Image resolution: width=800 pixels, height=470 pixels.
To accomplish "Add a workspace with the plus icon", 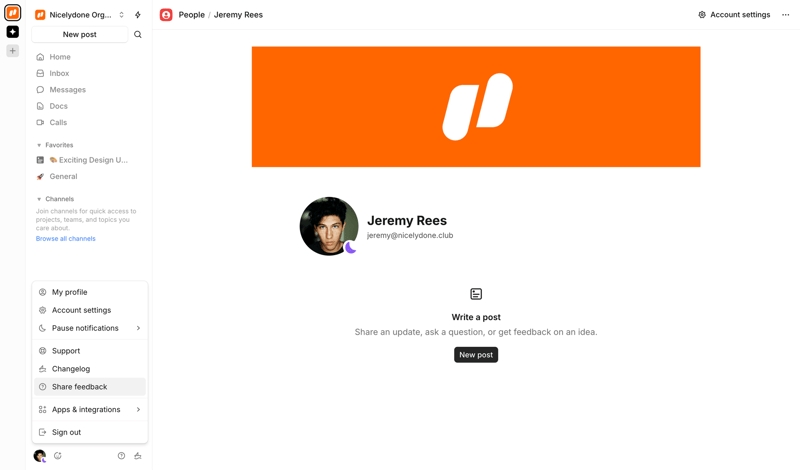I will (13, 51).
